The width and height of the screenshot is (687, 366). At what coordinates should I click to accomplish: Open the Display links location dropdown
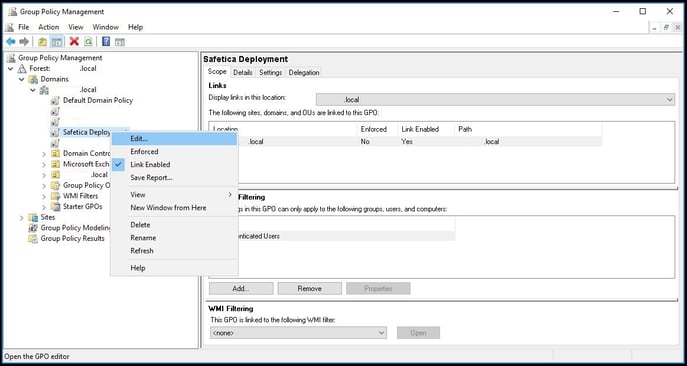tap(496, 100)
